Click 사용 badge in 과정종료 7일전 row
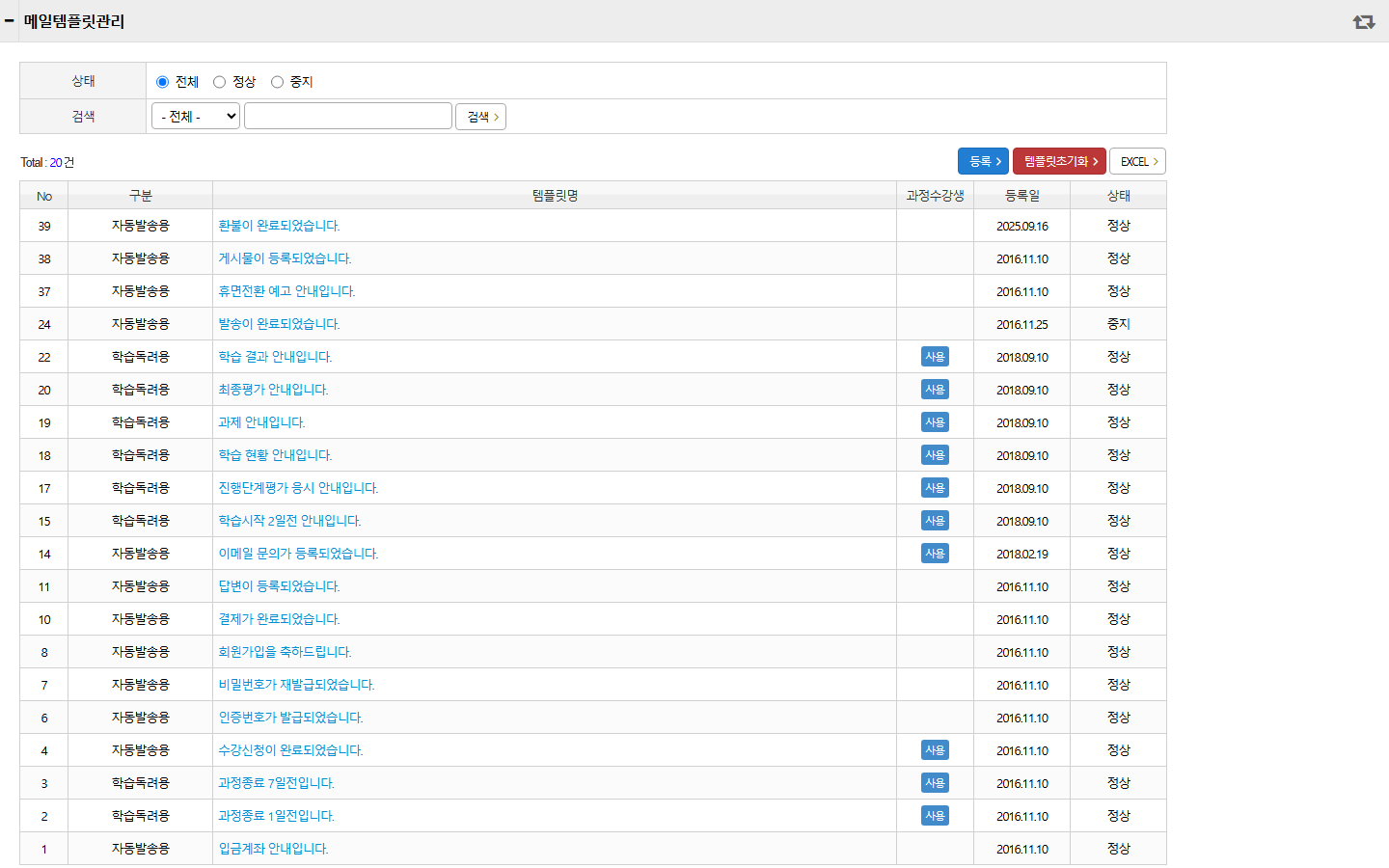This screenshot has width=1389, height=868. 935,783
